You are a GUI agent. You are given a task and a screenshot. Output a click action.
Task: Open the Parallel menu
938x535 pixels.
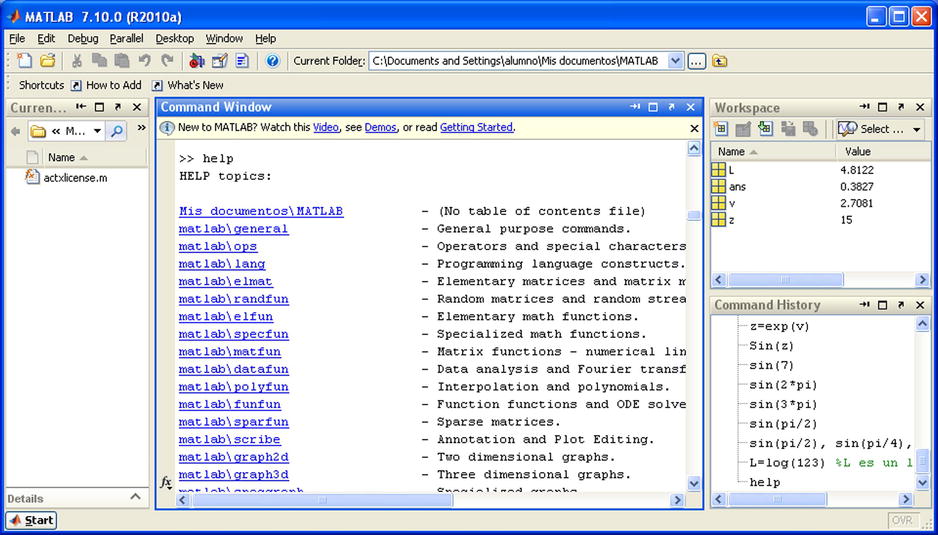(x=126, y=38)
